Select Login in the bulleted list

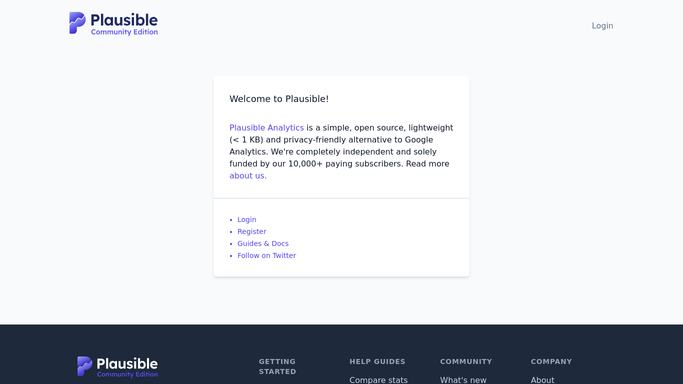(x=247, y=219)
